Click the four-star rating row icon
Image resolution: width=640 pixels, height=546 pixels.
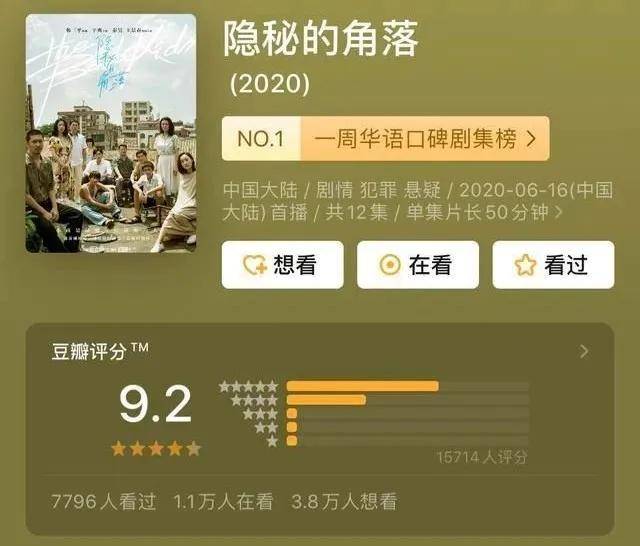point(254,400)
